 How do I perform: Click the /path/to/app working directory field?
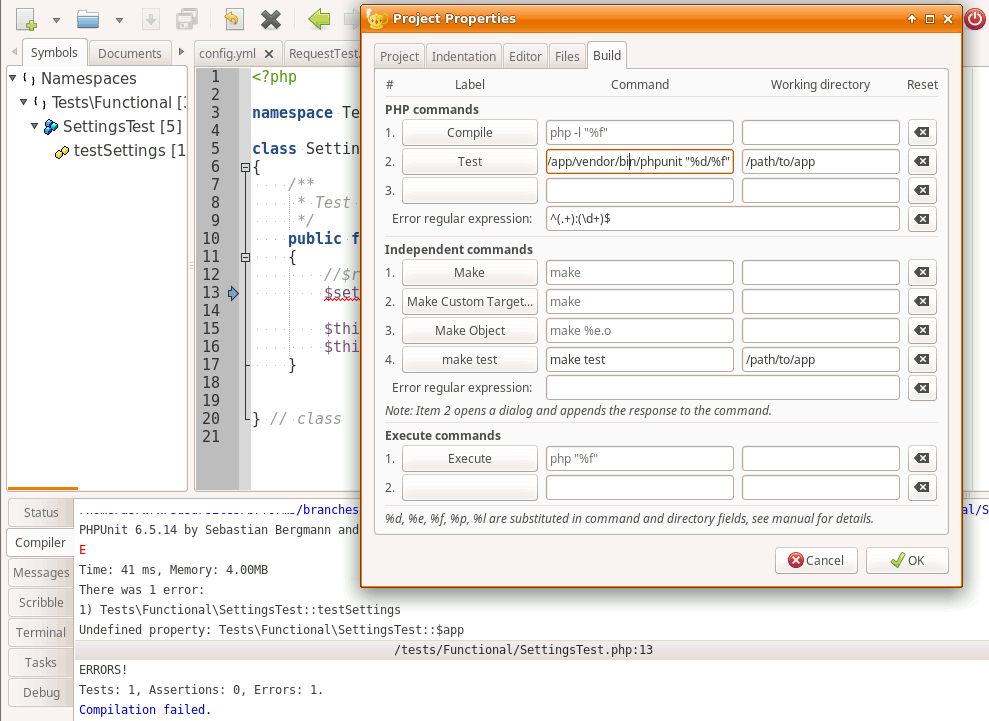click(x=818, y=161)
